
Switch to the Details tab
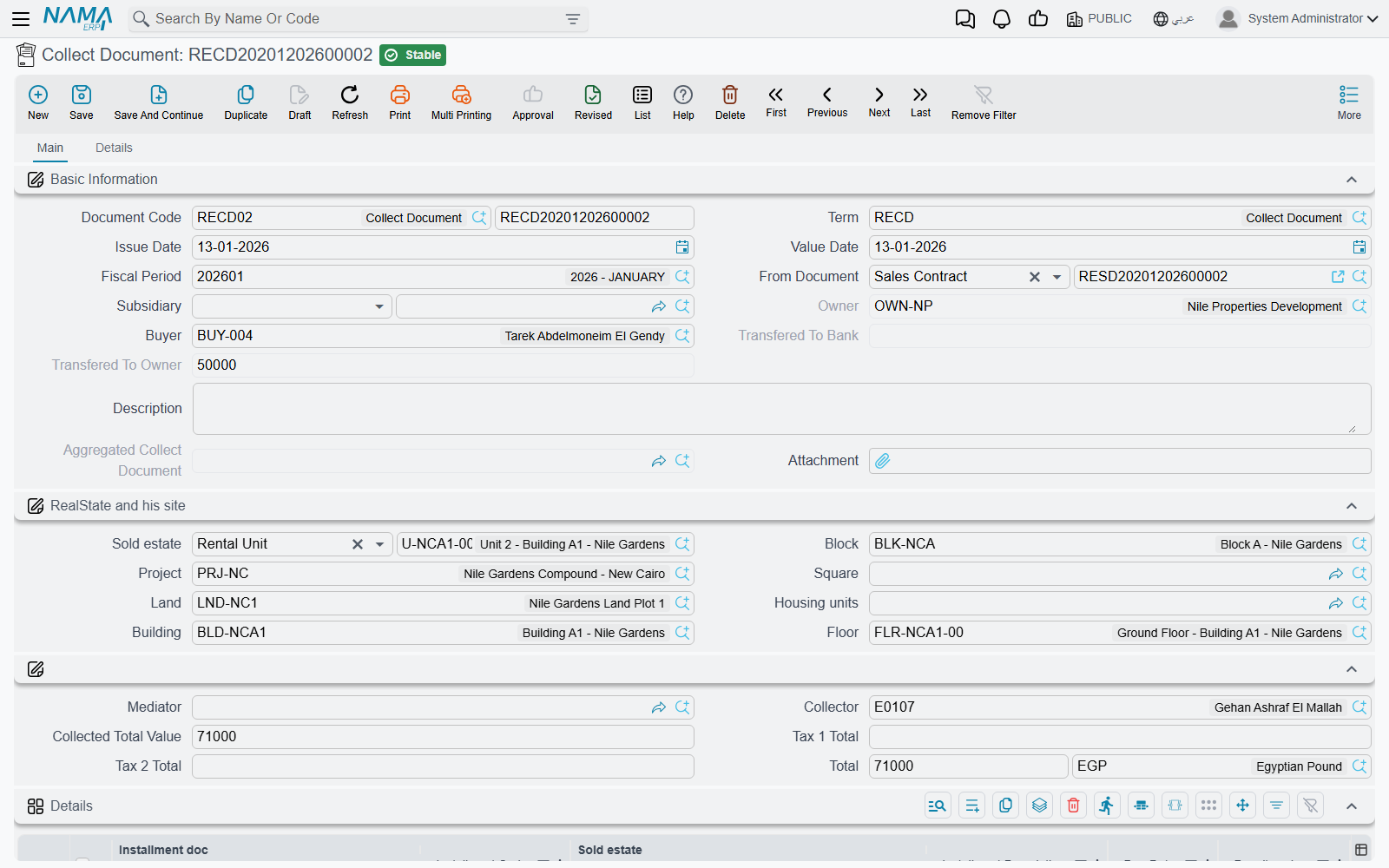click(114, 148)
